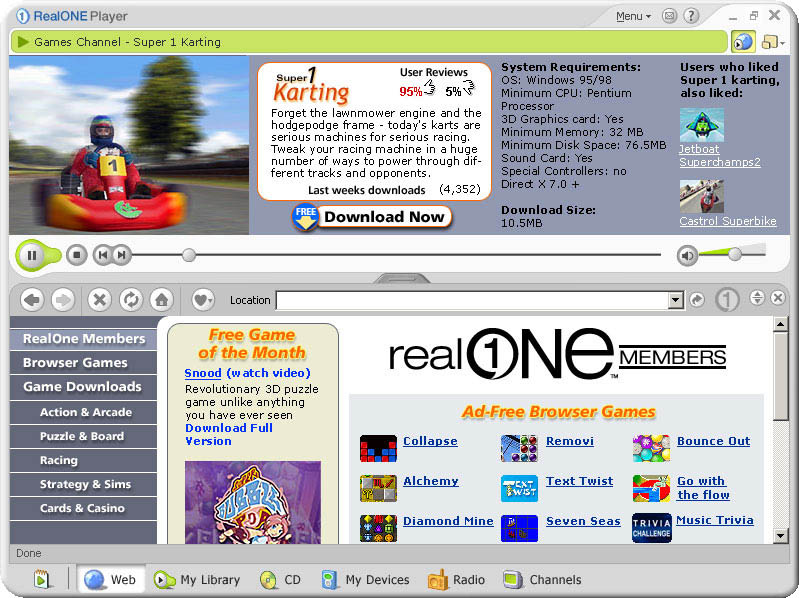The width and height of the screenshot is (799, 598).
Task: Open Puzzle & Board category
Action: [83, 436]
